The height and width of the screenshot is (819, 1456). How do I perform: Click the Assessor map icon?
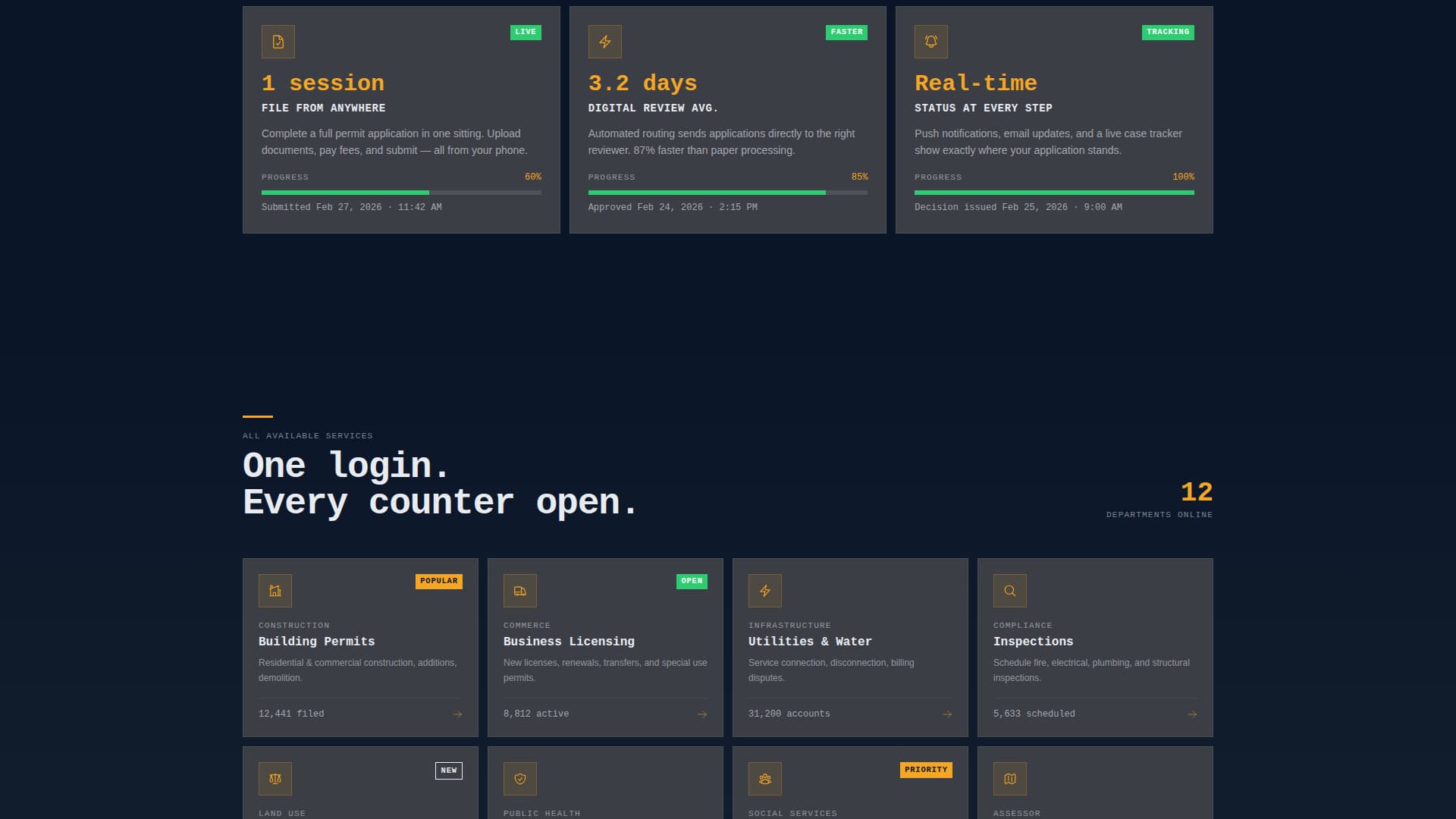(1010, 779)
